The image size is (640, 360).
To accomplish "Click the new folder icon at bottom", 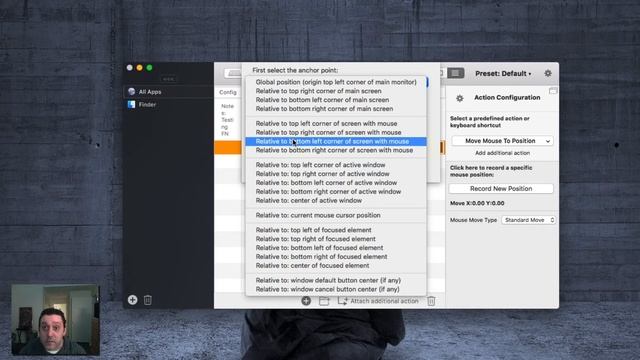I will point(324,301).
